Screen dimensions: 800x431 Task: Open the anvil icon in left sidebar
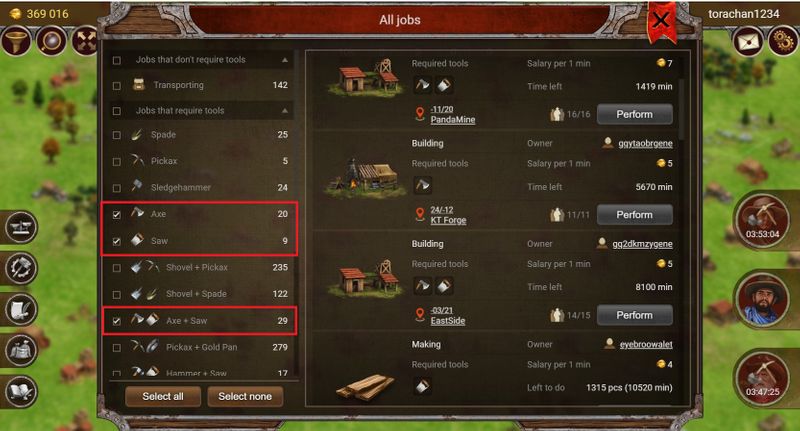tap(21, 227)
